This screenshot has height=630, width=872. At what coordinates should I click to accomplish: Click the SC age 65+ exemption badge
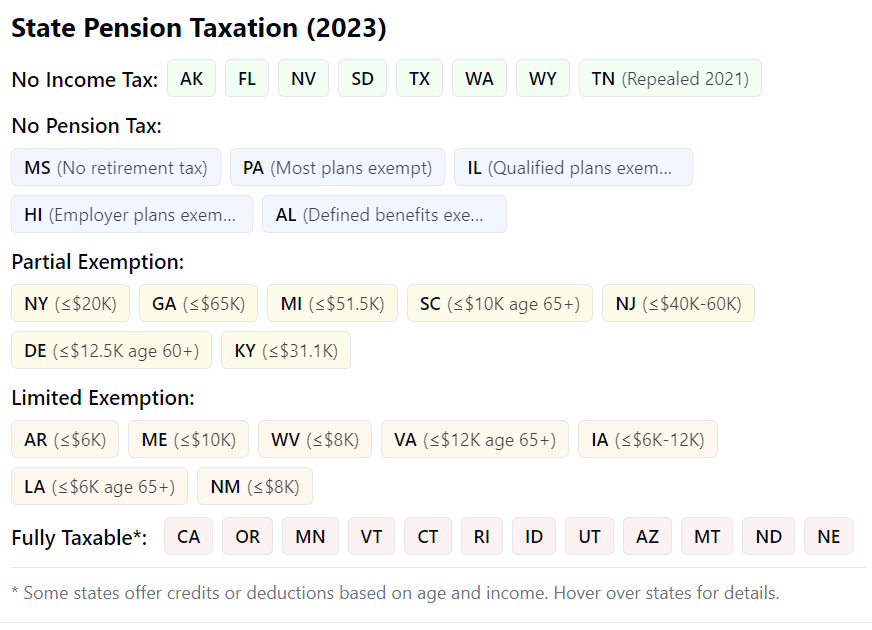point(499,303)
